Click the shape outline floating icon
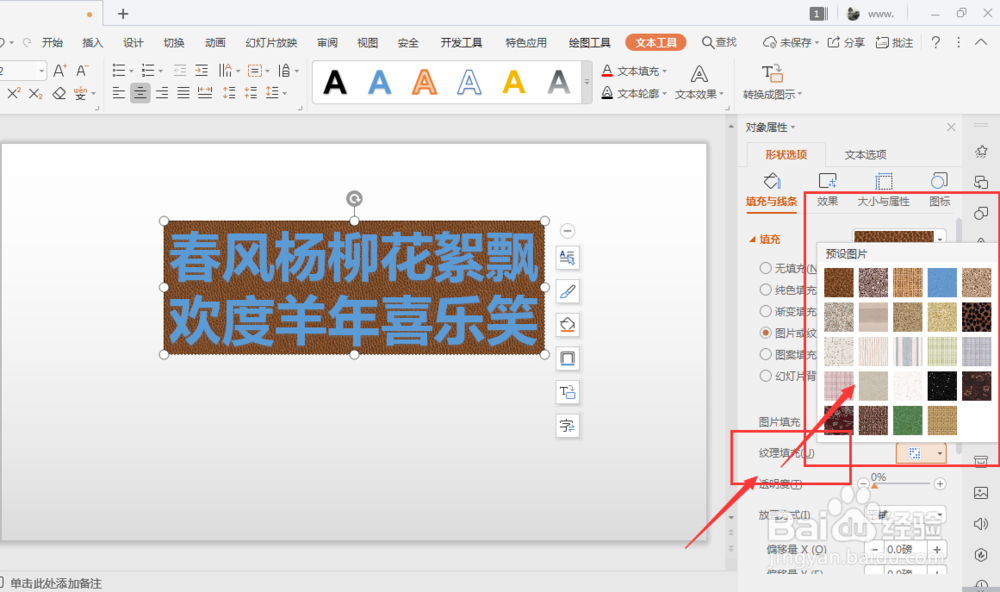 (568, 359)
